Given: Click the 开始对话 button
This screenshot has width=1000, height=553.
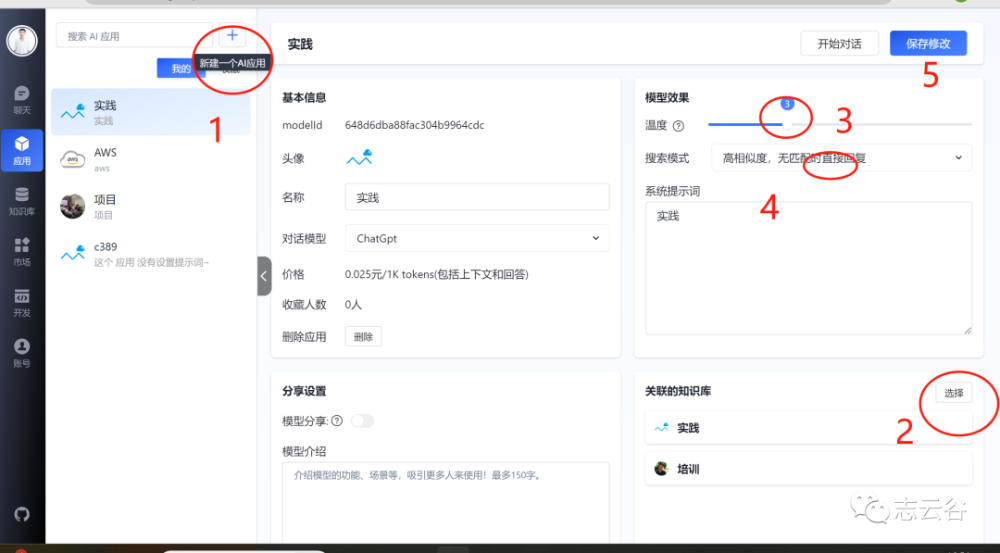Looking at the screenshot, I should point(839,43).
